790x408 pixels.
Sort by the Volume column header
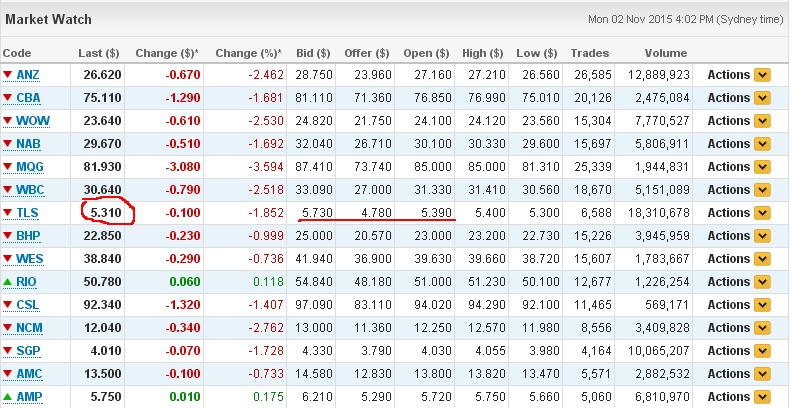pyautogui.click(x=666, y=53)
